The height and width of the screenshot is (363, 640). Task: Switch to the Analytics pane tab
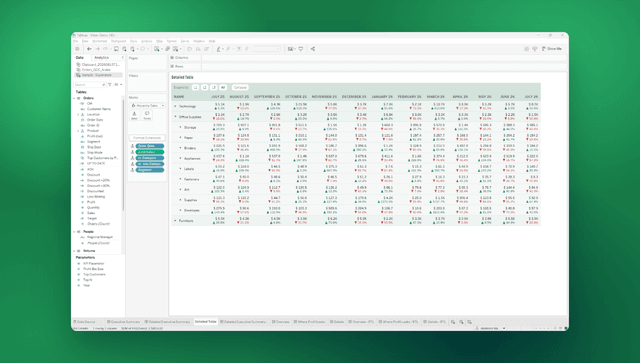click(x=102, y=58)
